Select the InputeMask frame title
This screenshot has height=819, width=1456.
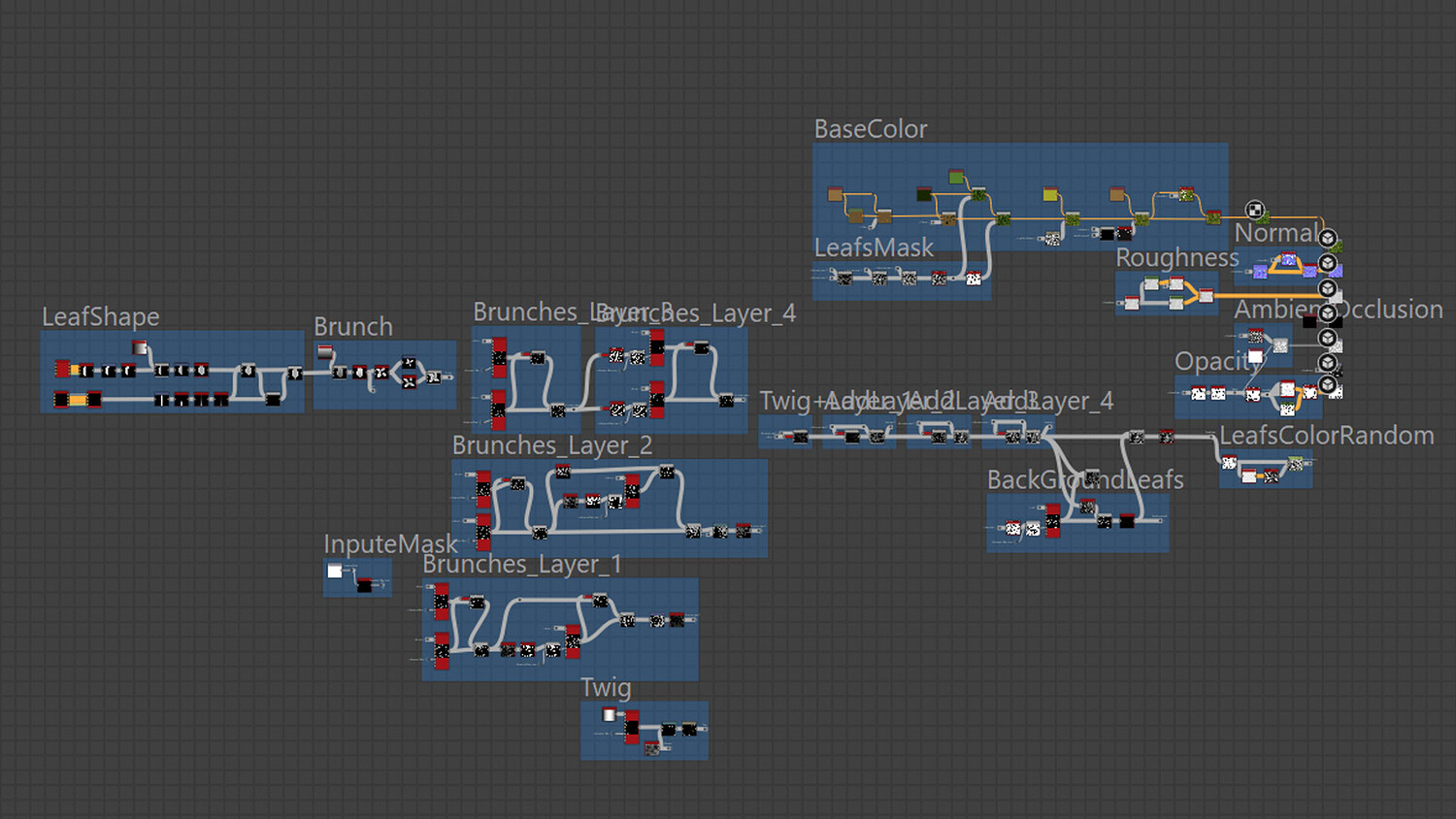click(390, 544)
